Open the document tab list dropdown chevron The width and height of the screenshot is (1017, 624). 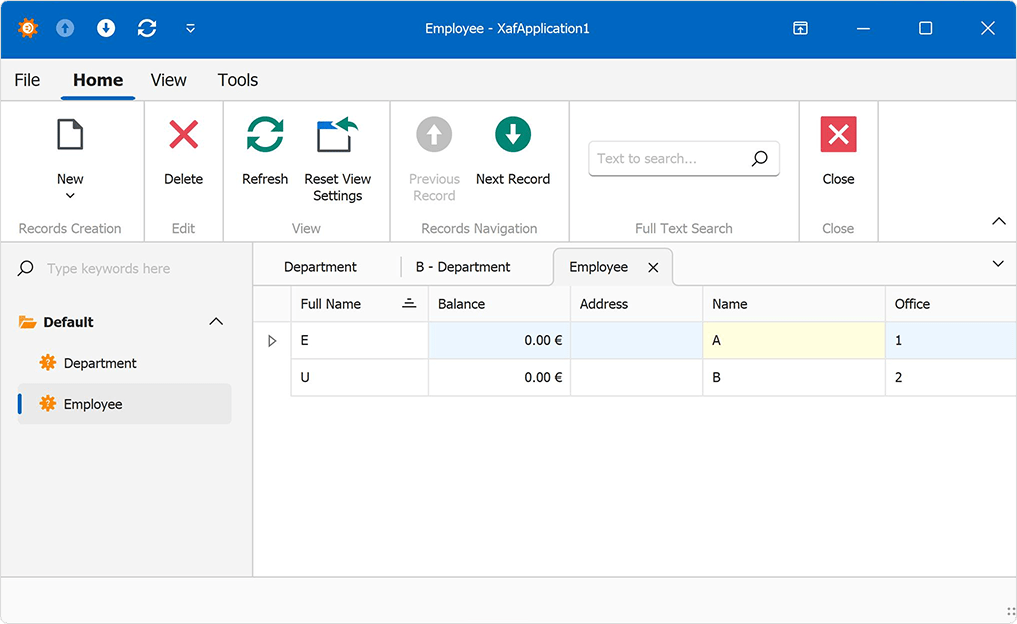[x=997, y=263]
